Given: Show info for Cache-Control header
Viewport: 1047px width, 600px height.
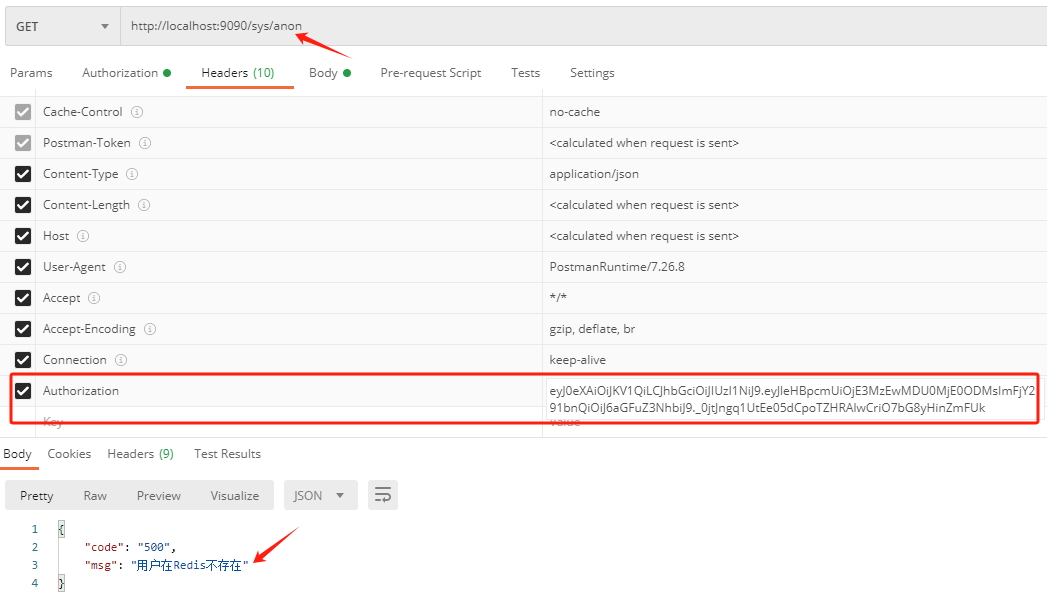Looking at the screenshot, I should pos(137,112).
